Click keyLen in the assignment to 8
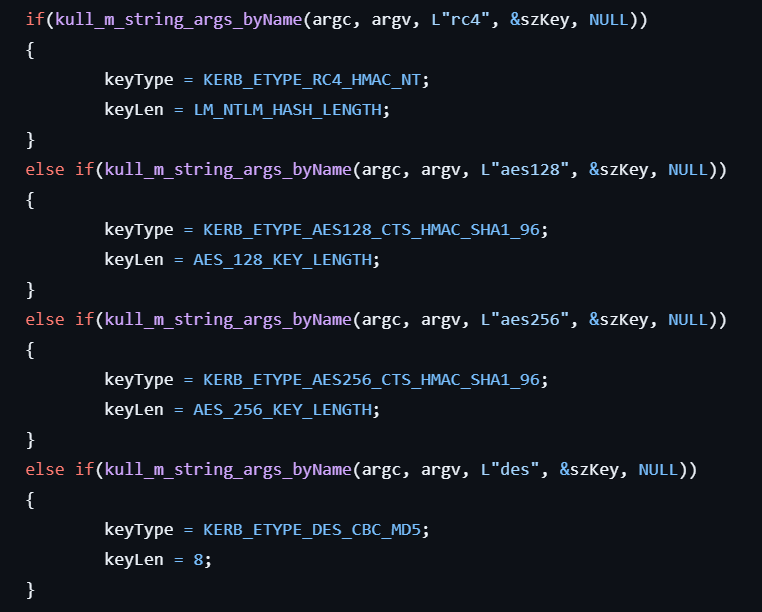Viewport: 762px width, 612px height. coord(134,560)
